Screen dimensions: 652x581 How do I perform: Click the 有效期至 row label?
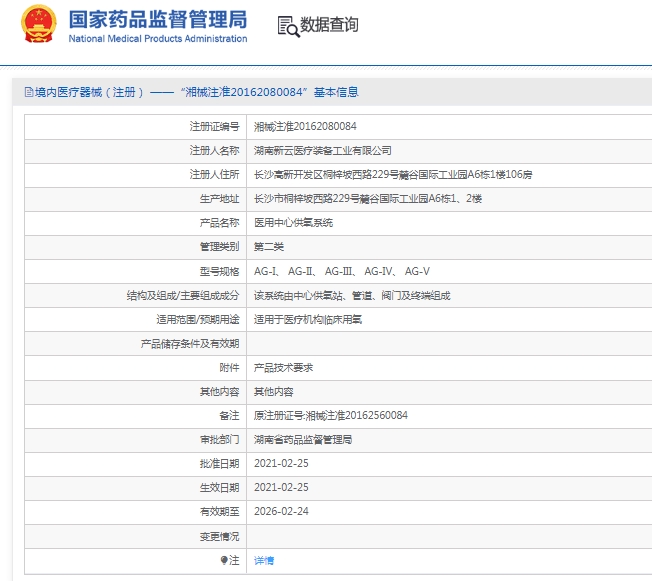tap(220, 512)
